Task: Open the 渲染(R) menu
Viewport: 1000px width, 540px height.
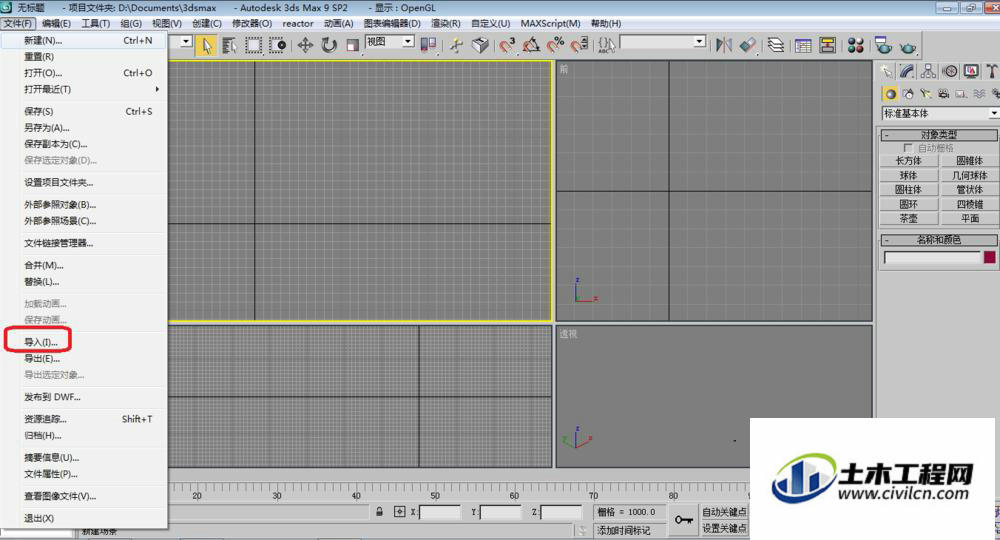Action: [445, 24]
